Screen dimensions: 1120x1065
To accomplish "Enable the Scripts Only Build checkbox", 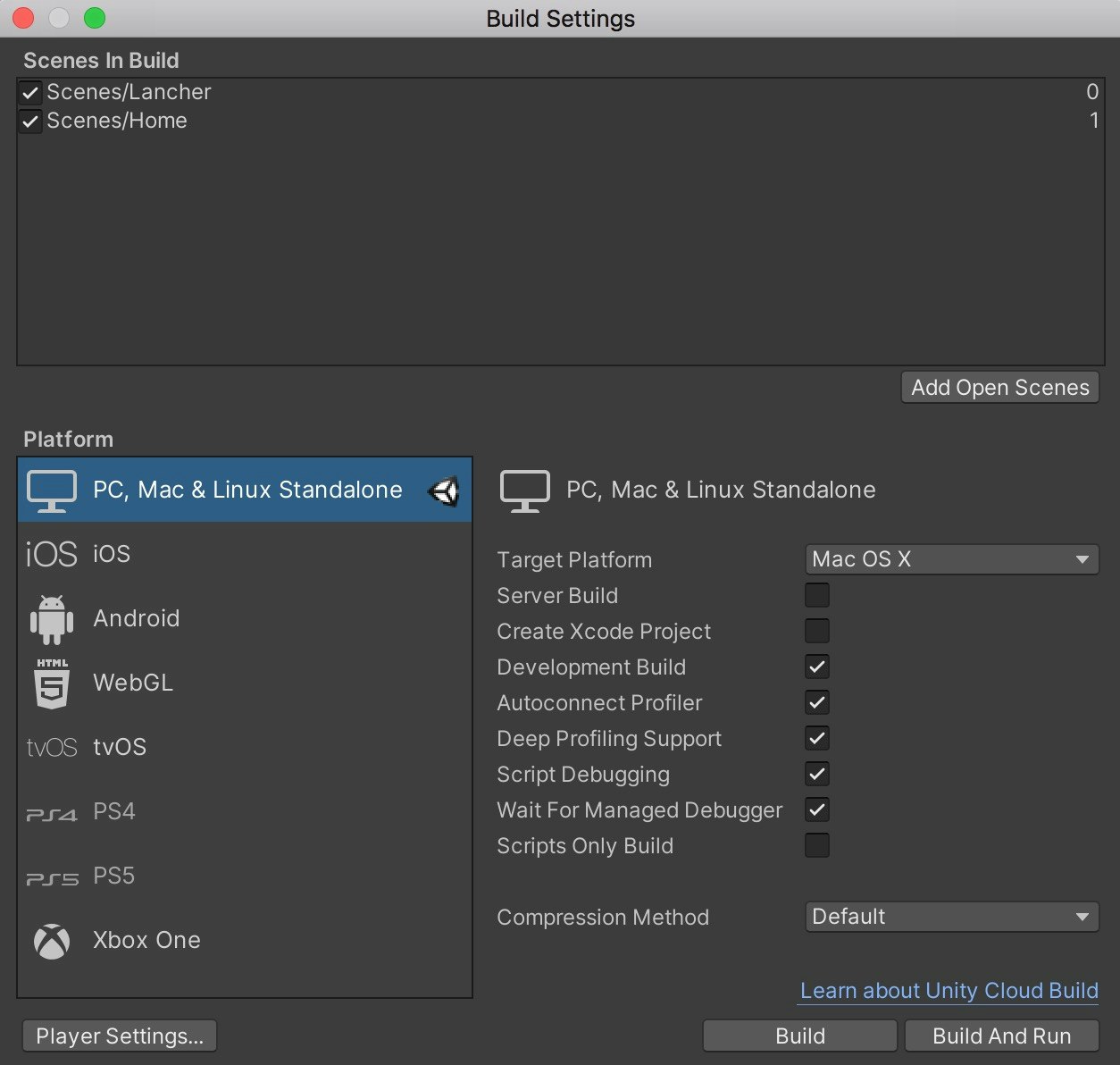I will click(x=817, y=845).
